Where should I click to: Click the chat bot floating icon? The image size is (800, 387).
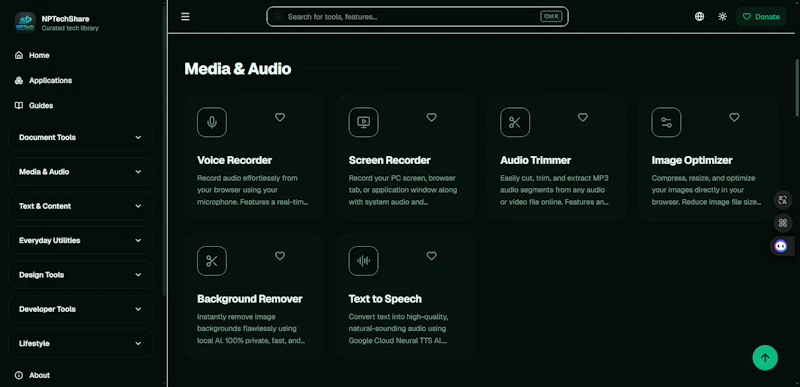click(x=781, y=246)
